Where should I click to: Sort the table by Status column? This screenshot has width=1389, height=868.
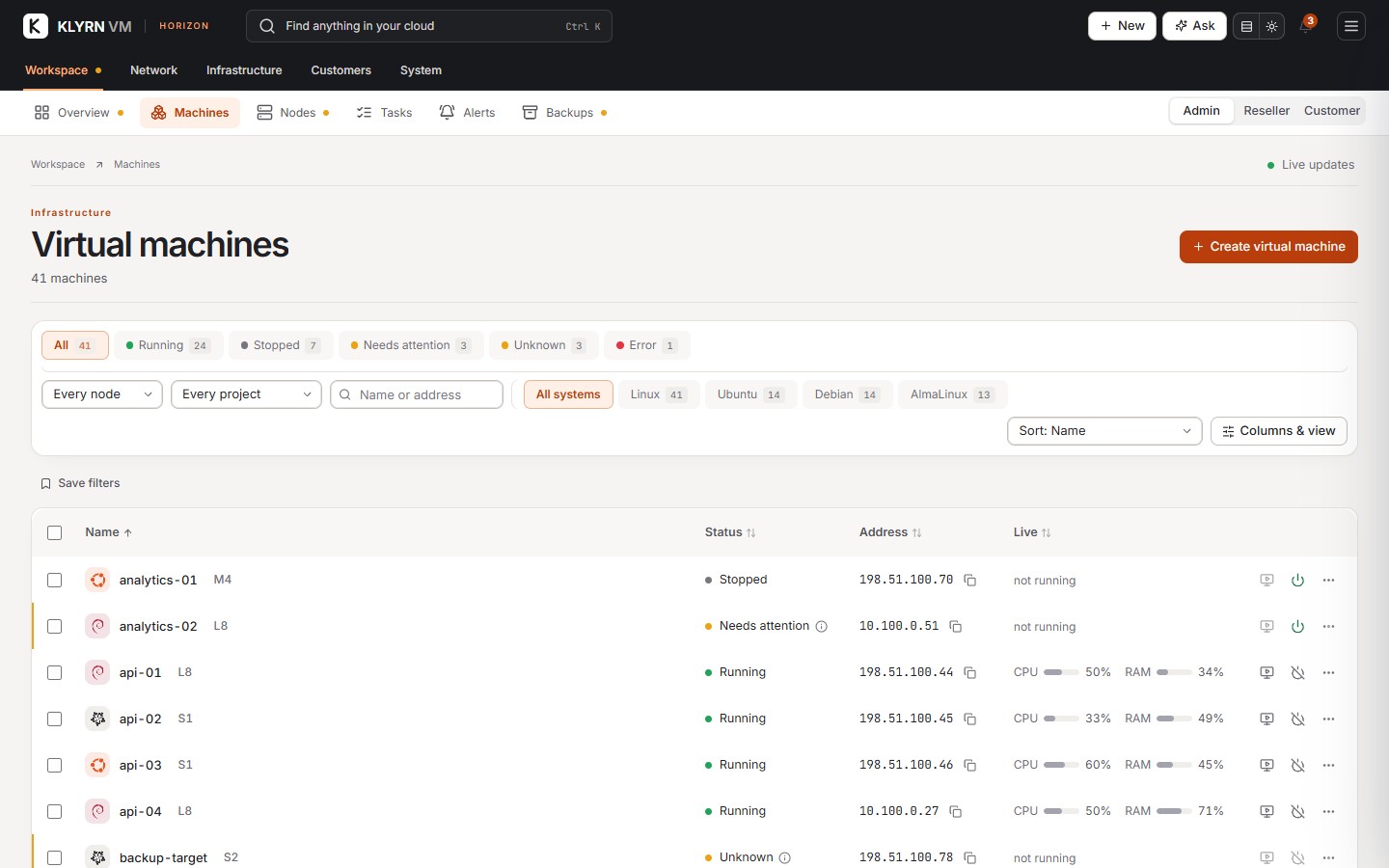tap(730, 532)
